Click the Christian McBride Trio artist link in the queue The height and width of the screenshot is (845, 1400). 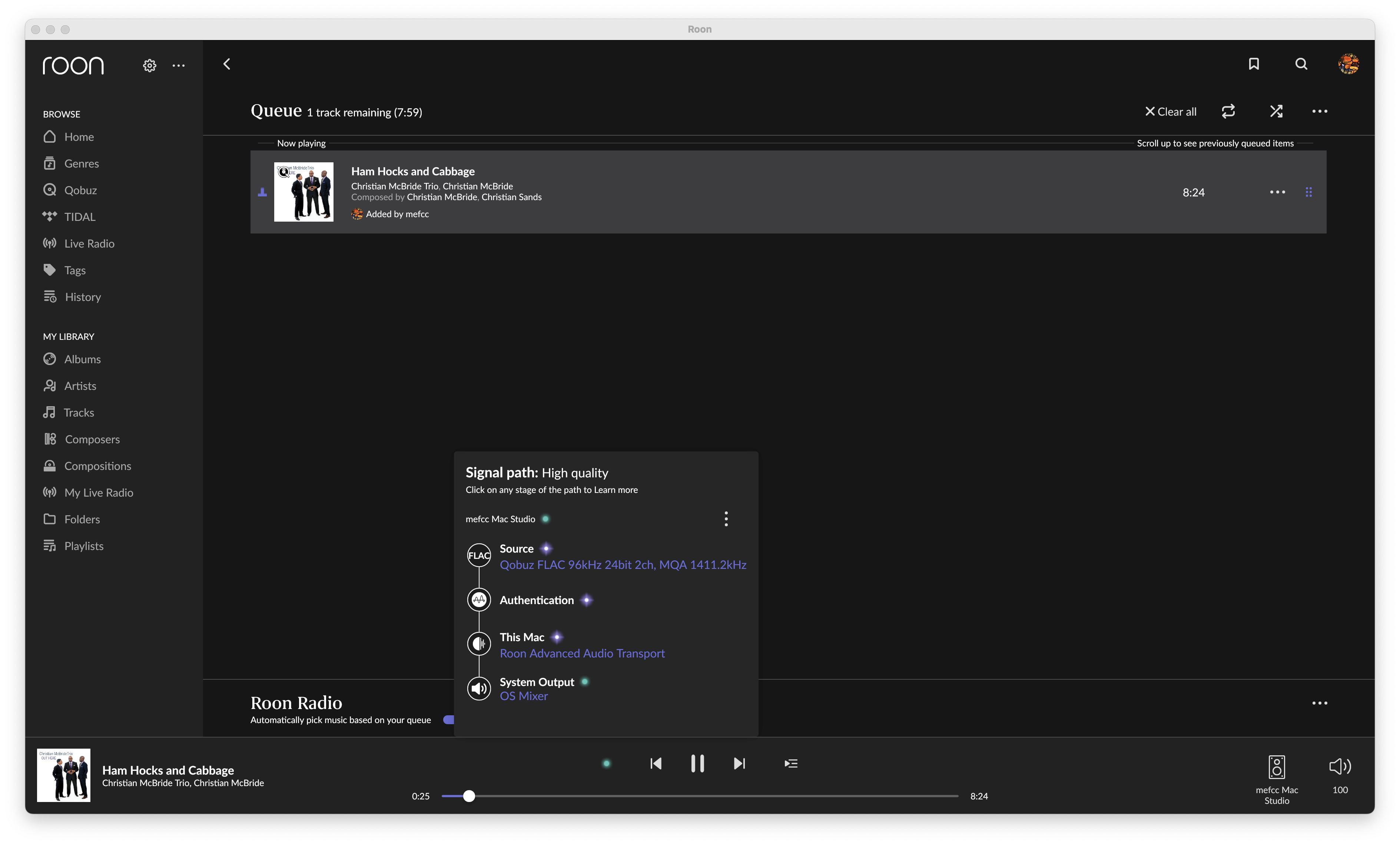pos(394,186)
